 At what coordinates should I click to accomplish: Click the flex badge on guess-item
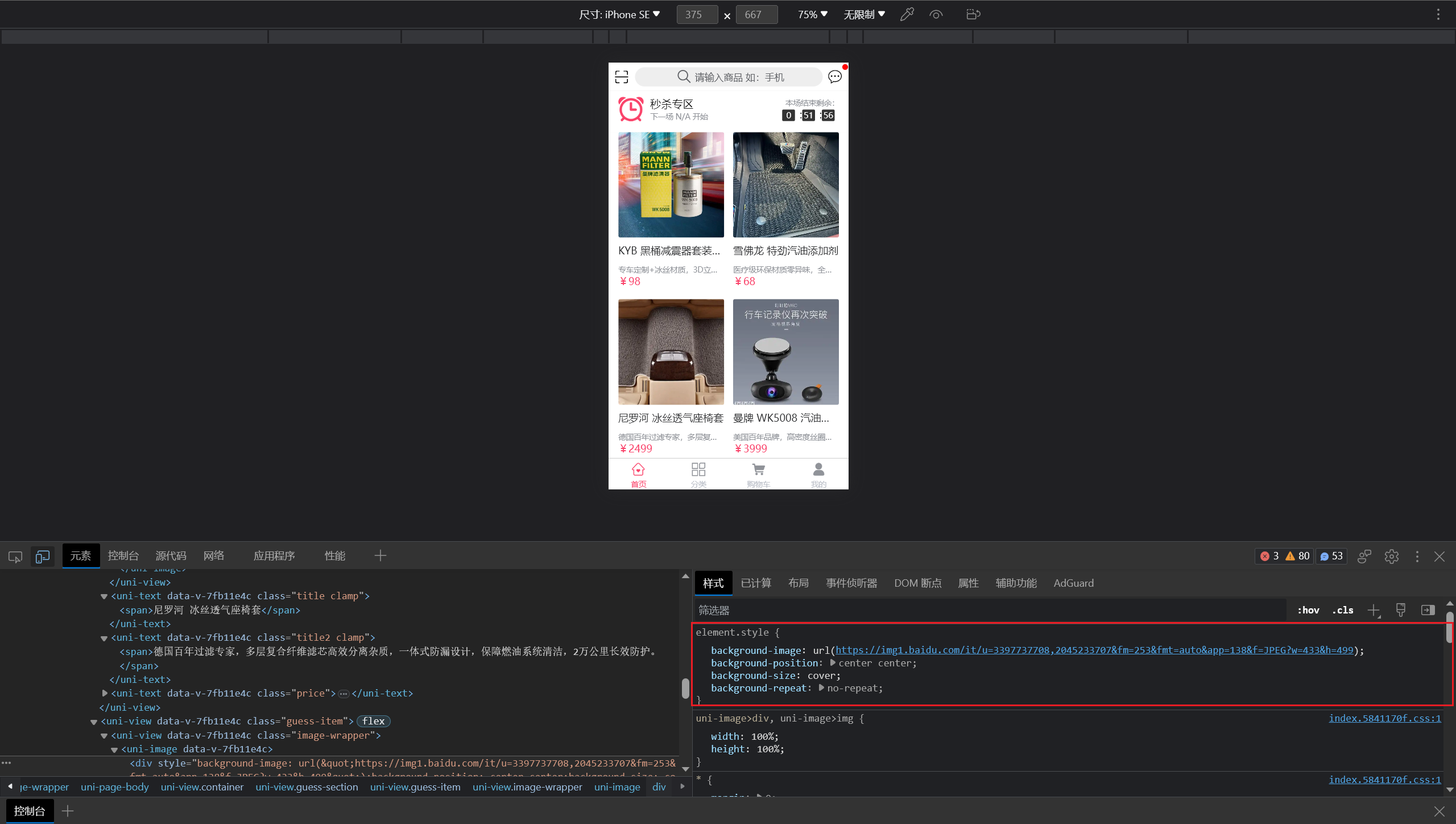(374, 721)
